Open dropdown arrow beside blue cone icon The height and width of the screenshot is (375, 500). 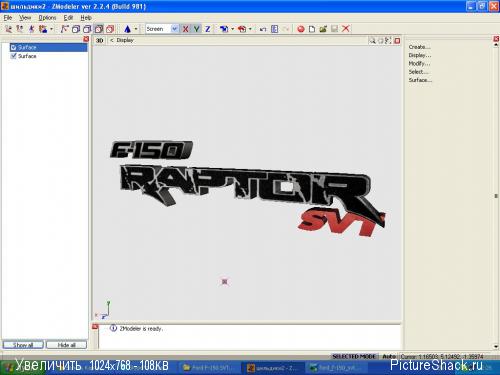pyautogui.click(x=136, y=29)
